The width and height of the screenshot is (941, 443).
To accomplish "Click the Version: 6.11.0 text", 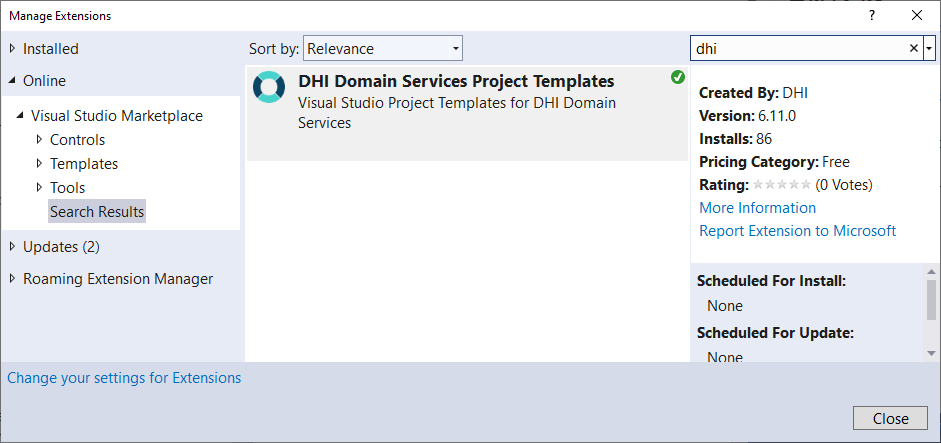I will 747,116.
